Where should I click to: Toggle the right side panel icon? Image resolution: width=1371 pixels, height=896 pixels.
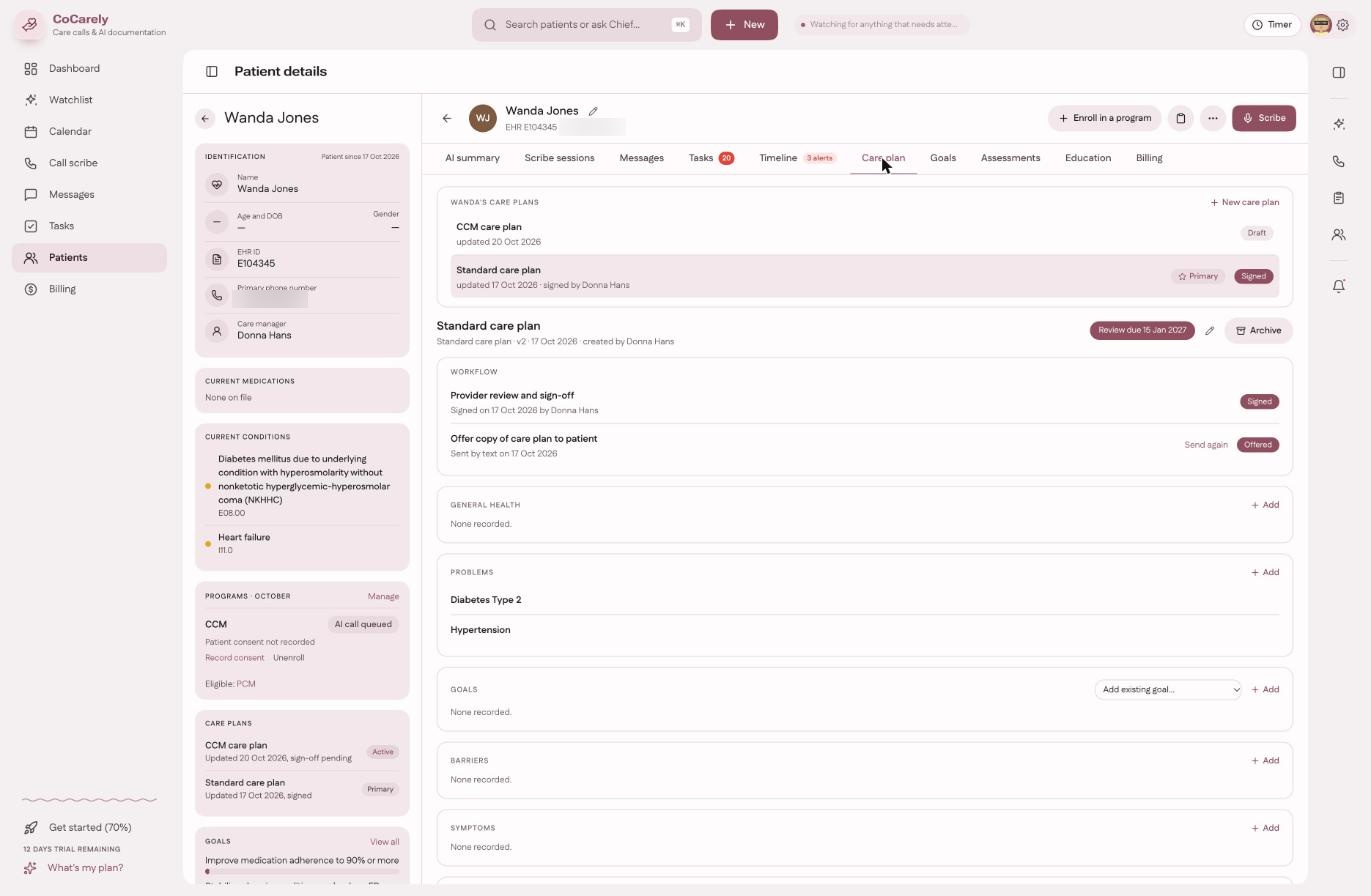click(1339, 72)
